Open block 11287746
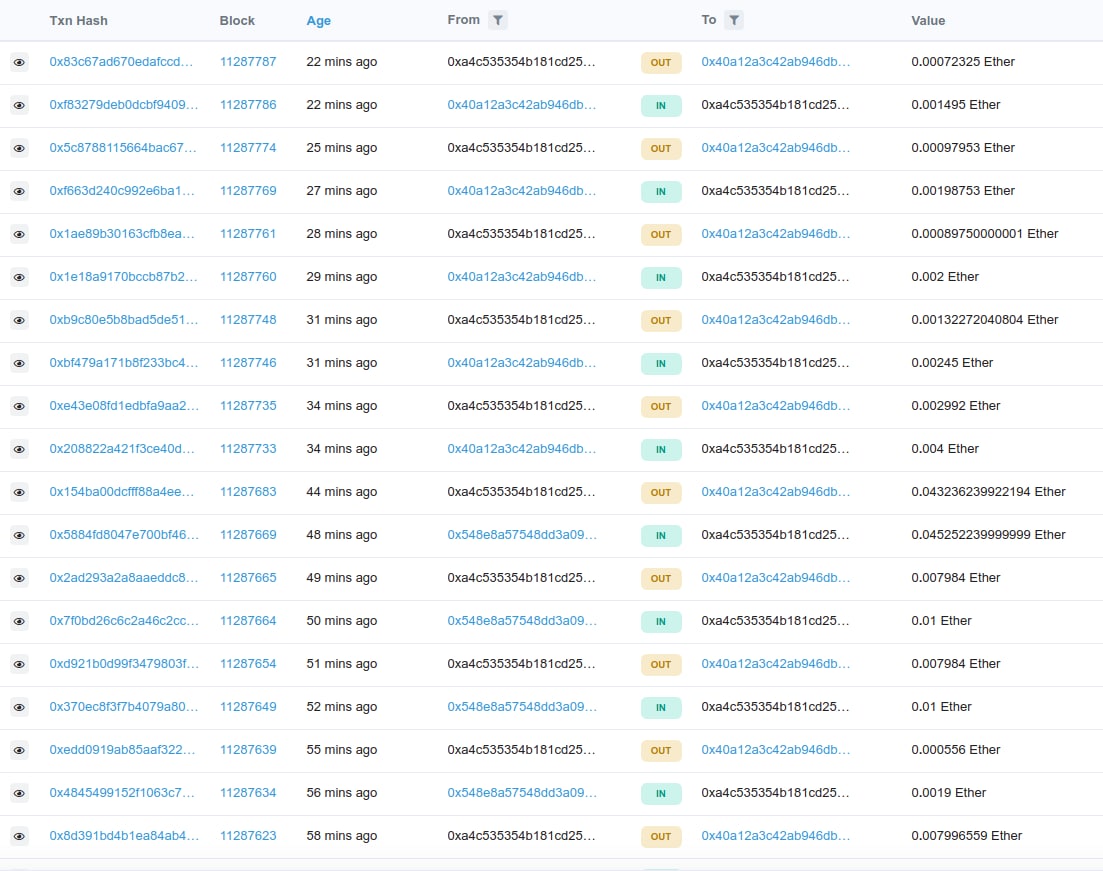 [x=248, y=362]
